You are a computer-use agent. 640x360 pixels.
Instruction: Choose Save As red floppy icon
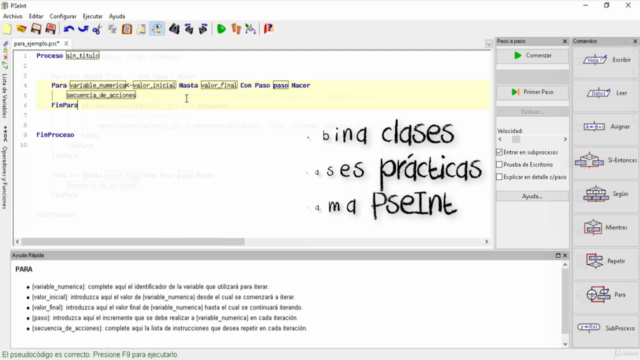tap(51, 29)
